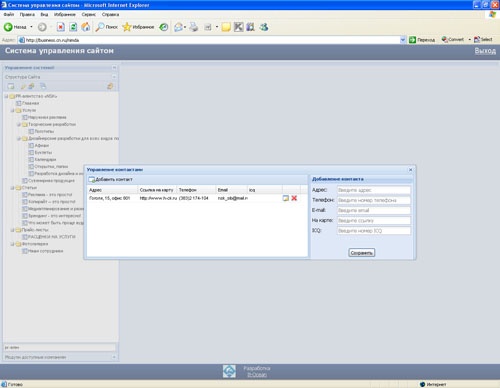Collapse the Структура Сайта panel
Screen dimensions: 500x388
[x=114, y=77]
